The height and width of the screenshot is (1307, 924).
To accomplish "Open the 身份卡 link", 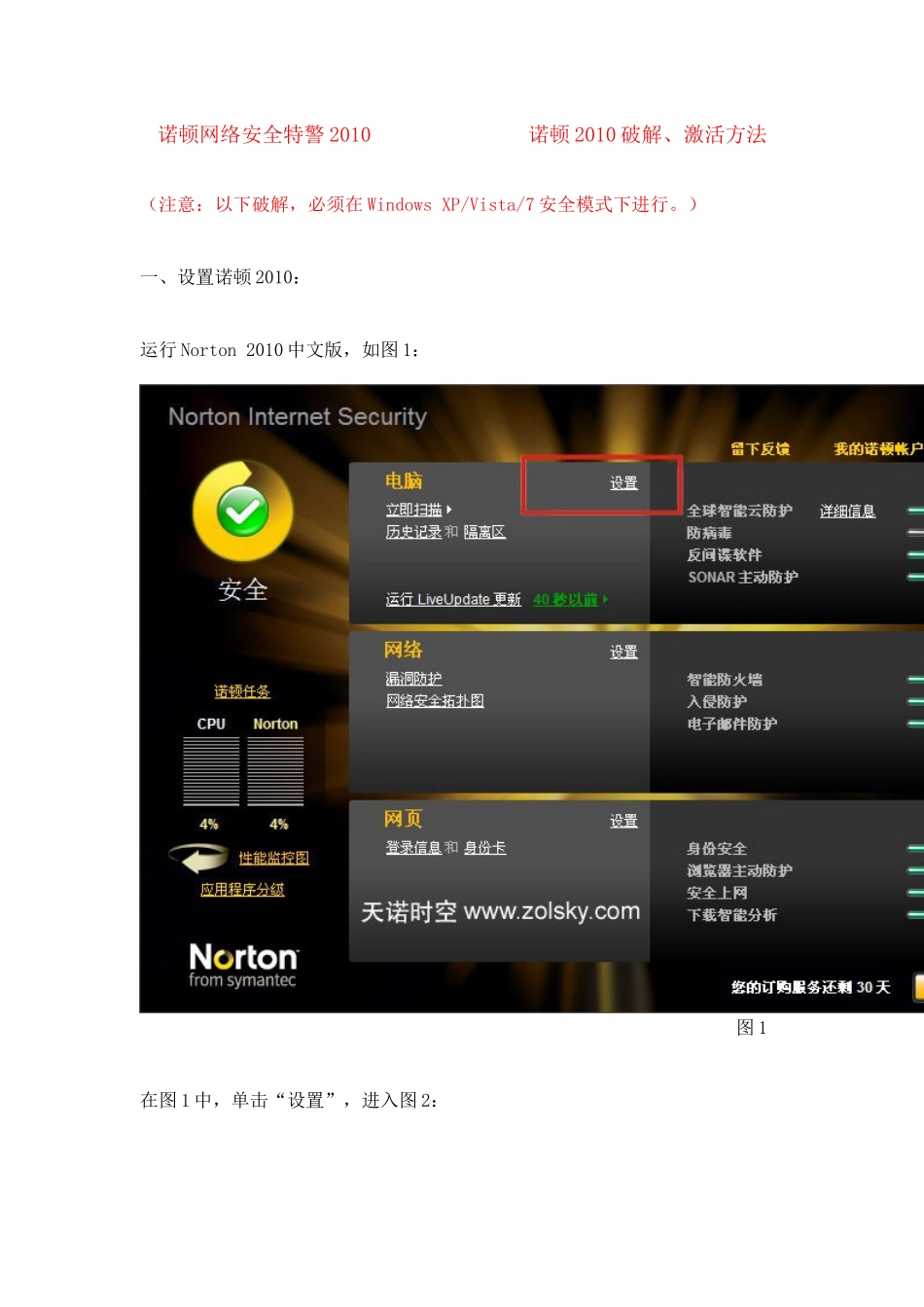I will tap(484, 848).
